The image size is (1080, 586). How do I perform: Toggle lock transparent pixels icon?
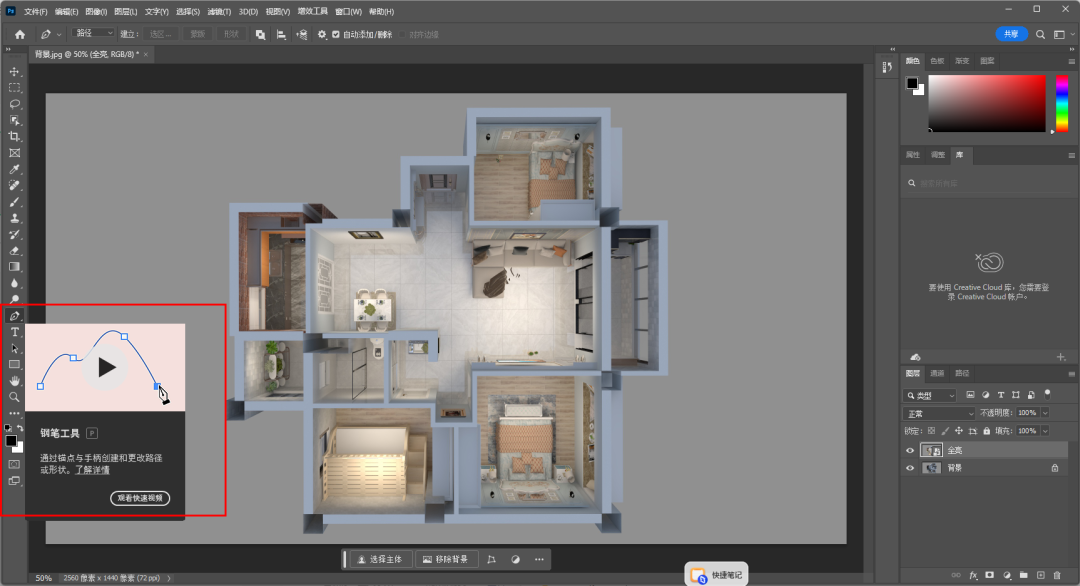[931, 431]
